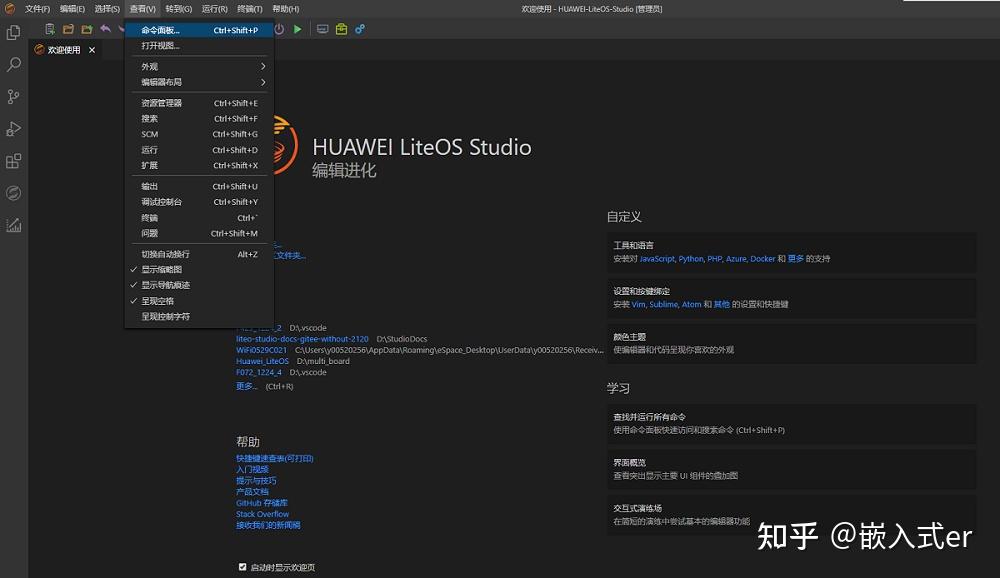Close the 查看(V) menu
1000x578 pixels.
pos(142,9)
